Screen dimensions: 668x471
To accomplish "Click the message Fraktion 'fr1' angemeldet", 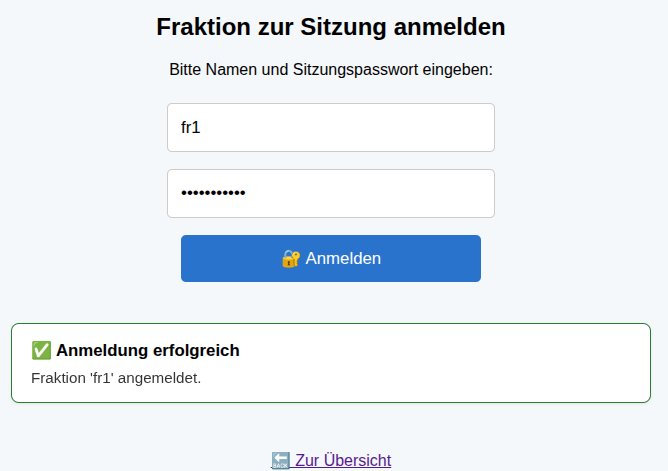I will point(116,378).
